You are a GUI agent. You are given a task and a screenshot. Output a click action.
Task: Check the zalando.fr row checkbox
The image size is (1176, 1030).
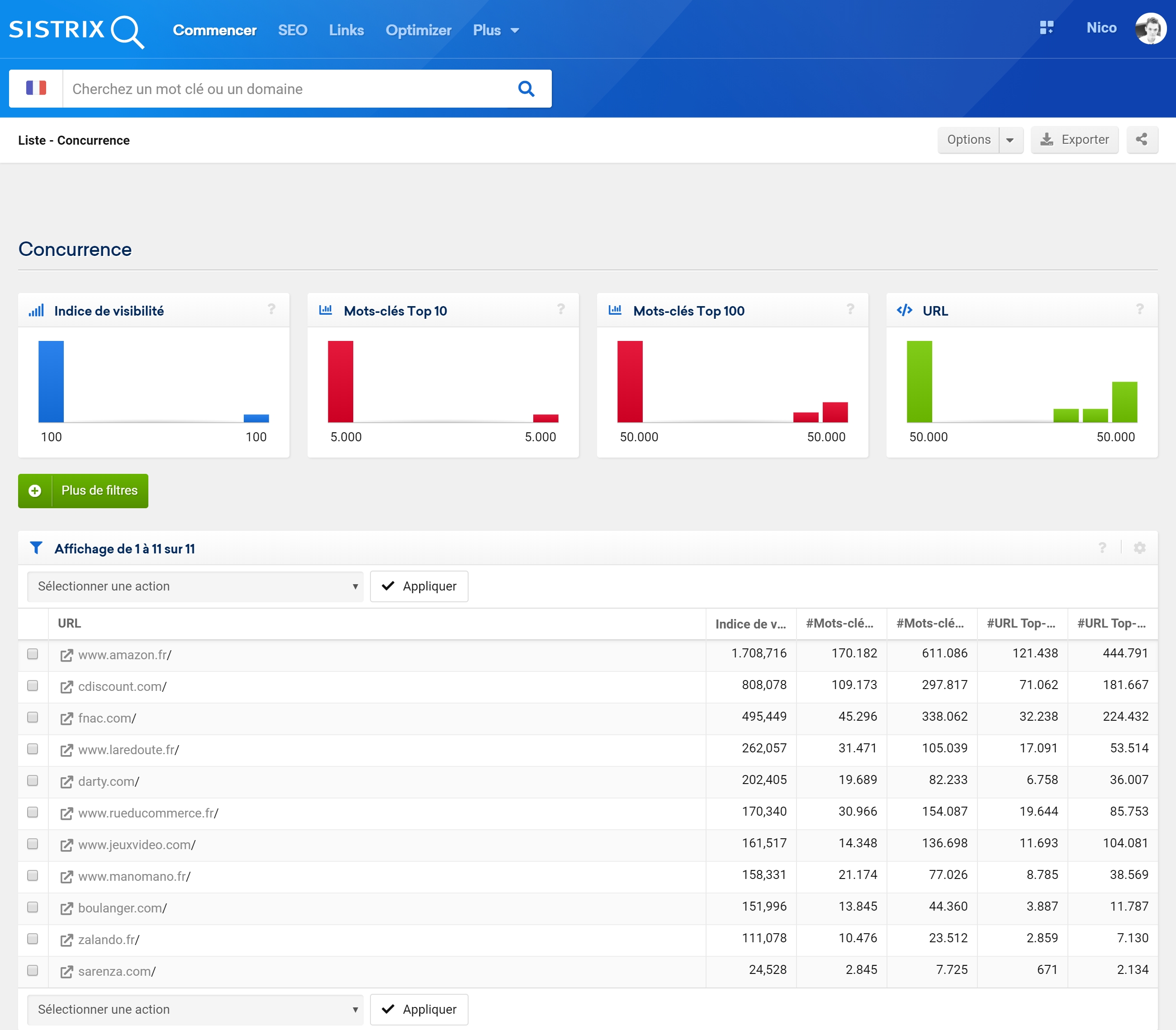point(33,939)
